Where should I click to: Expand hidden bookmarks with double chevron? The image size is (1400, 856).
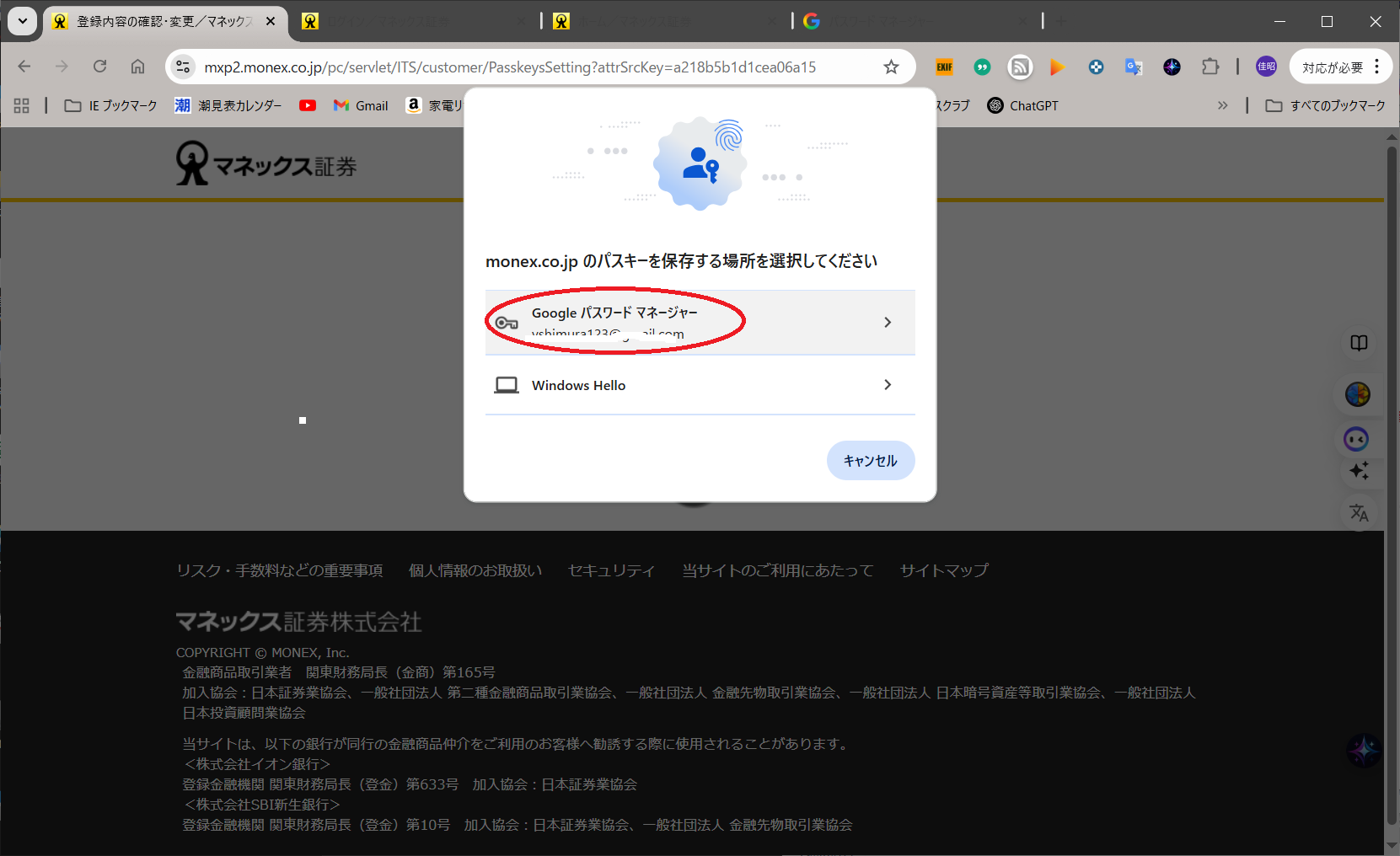click(x=1222, y=105)
